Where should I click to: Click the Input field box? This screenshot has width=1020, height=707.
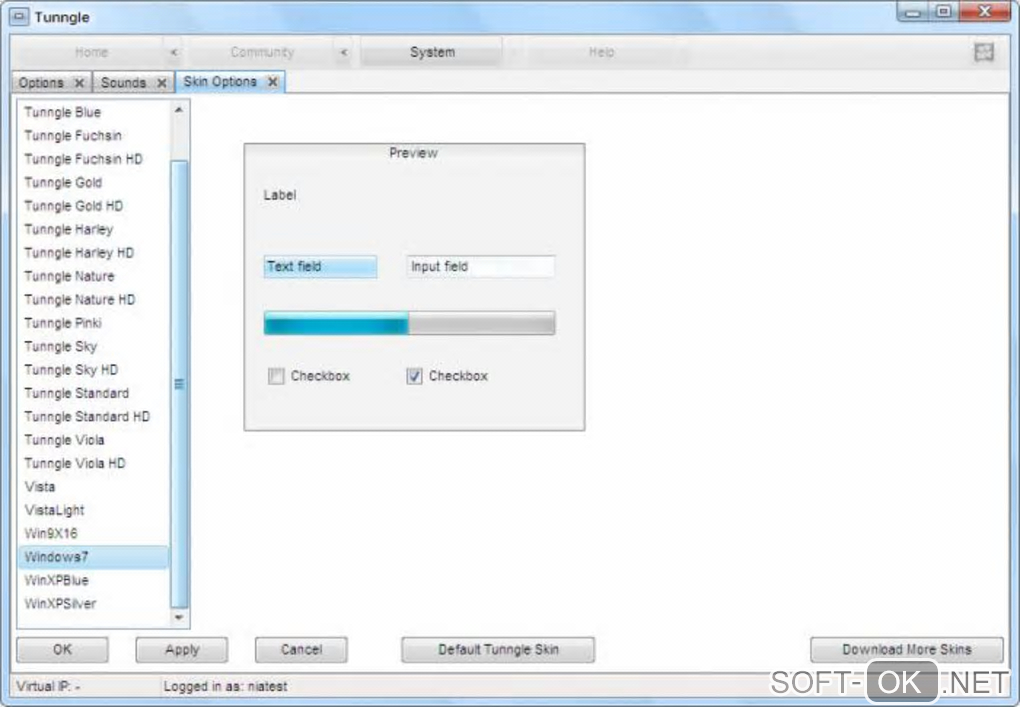click(480, 267)
